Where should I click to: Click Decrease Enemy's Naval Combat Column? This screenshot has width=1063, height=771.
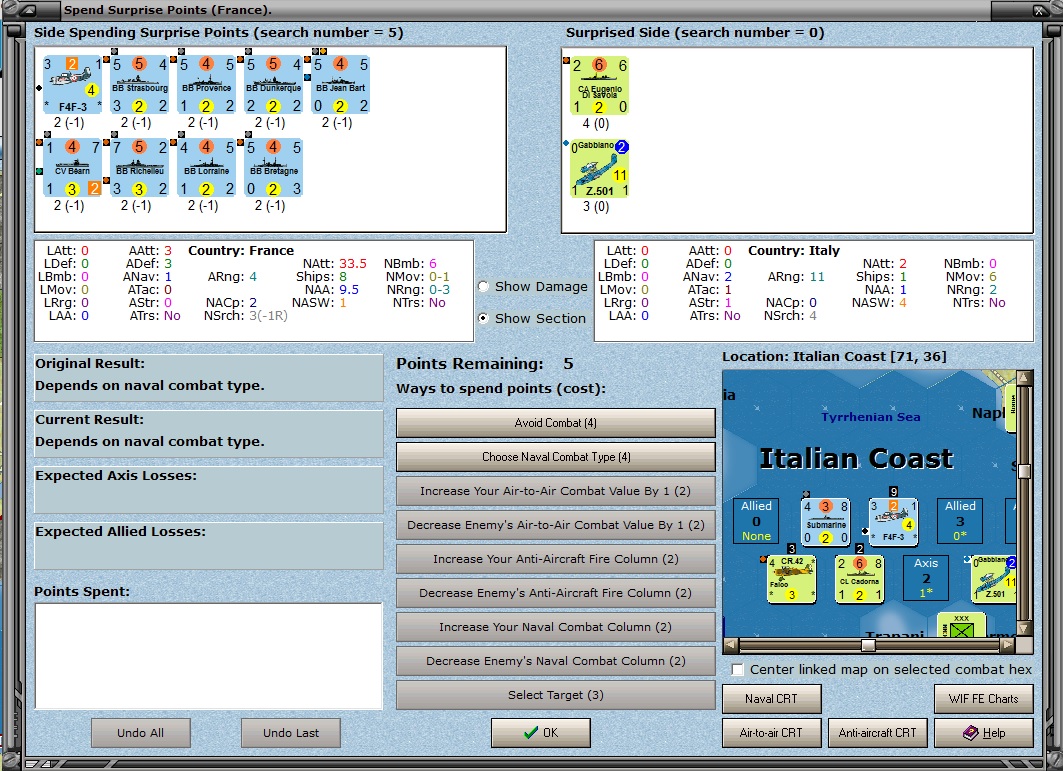tap(555, 661)
